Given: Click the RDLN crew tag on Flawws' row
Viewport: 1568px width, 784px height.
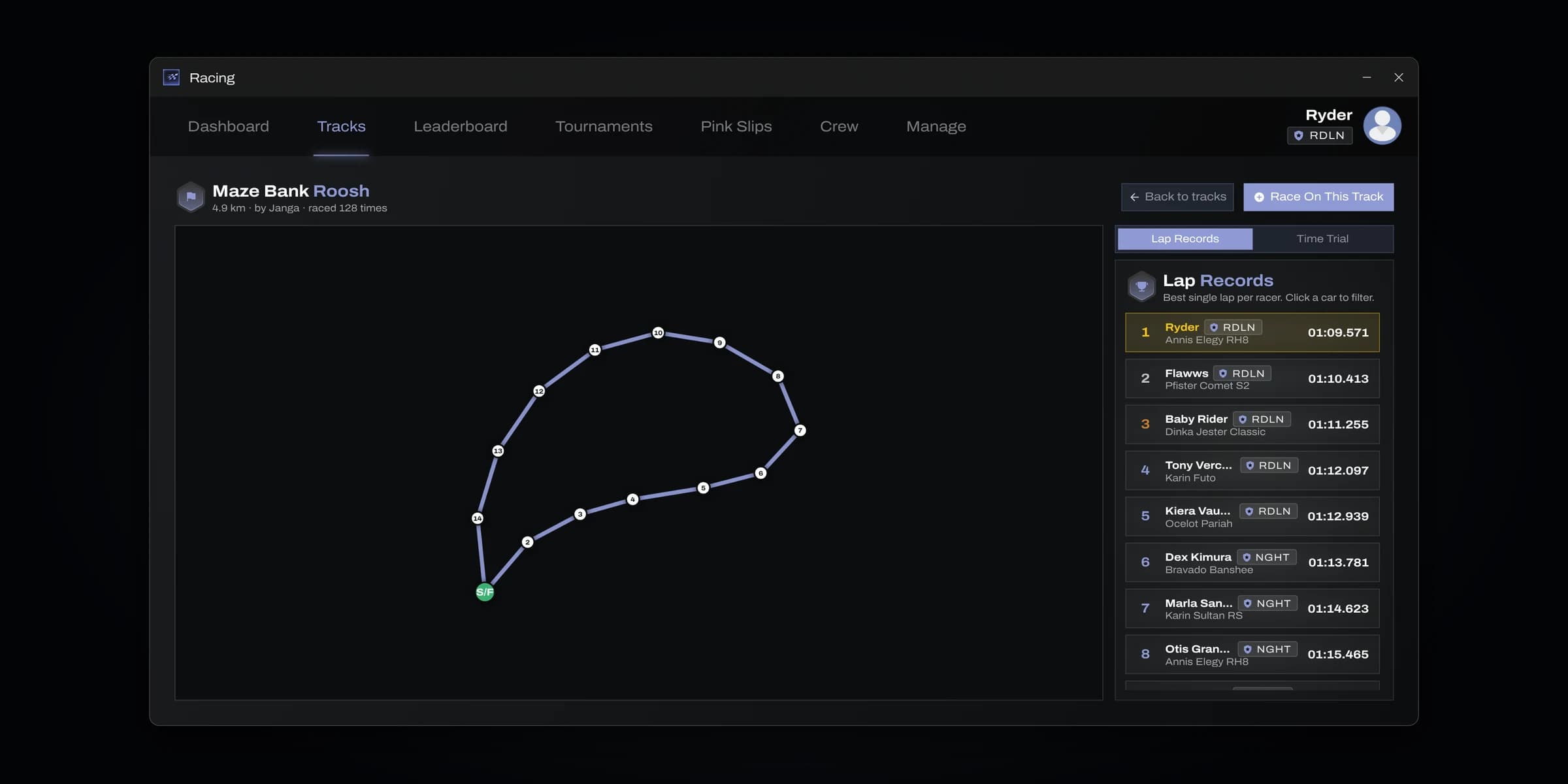Looking at the screenshot, I should click(x=1242, y=373).
